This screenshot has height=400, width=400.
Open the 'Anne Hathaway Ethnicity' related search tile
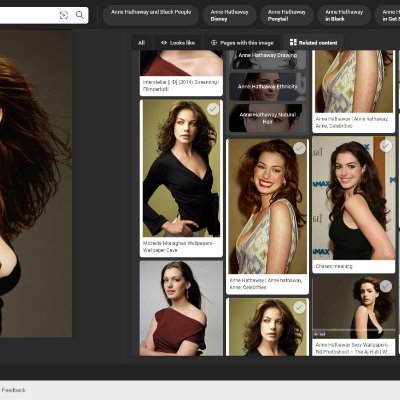267,87
